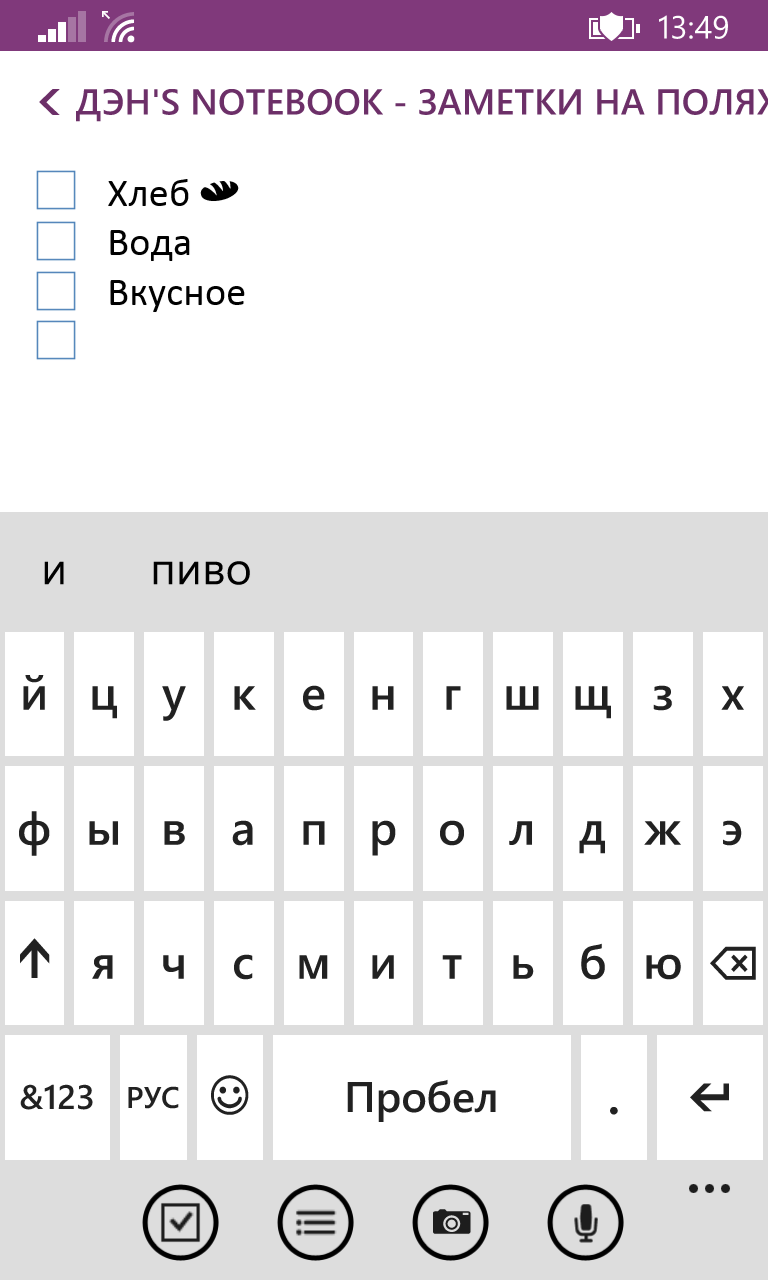Check the empty fourth list item checkbox
Image resolution: width=768 pixels, height=1280 pixels.
click(x=56, y=340)
